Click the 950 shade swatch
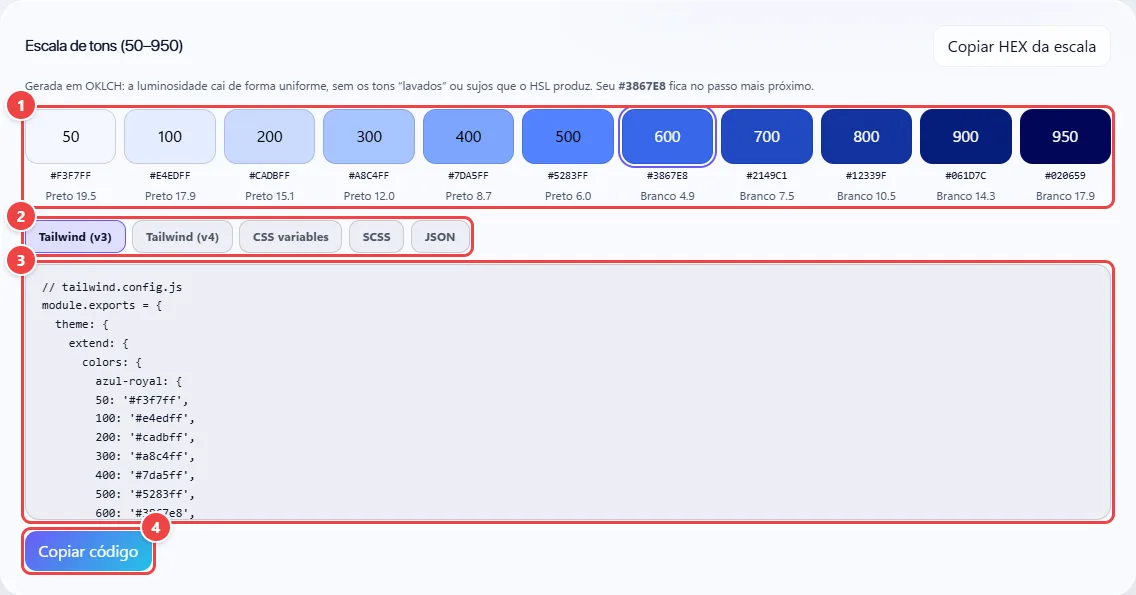 pyautogui.click(x=1065, y=136)
